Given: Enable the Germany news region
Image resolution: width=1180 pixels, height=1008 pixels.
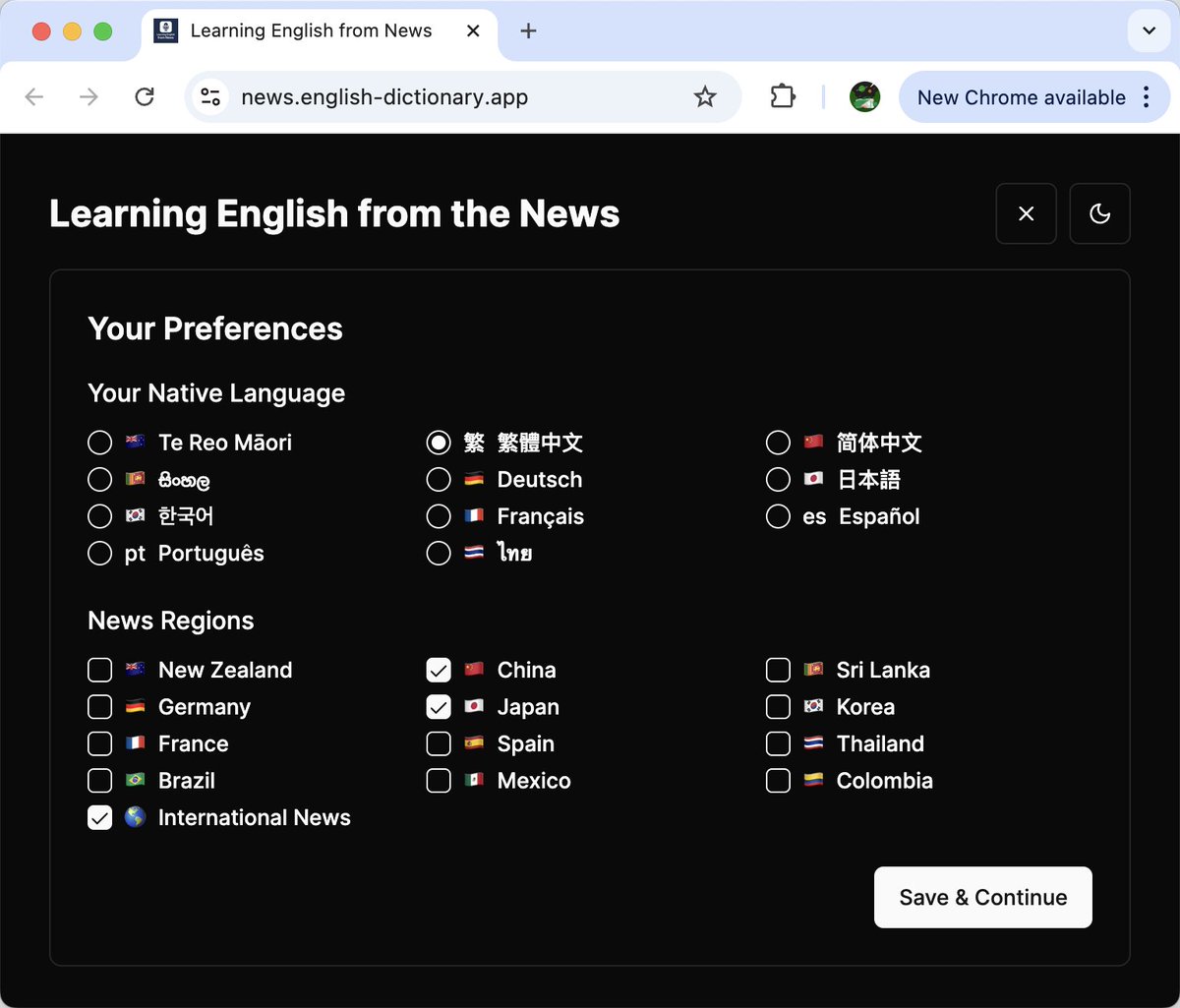Looking at the screenshot, I should click(x=99, y=707).
